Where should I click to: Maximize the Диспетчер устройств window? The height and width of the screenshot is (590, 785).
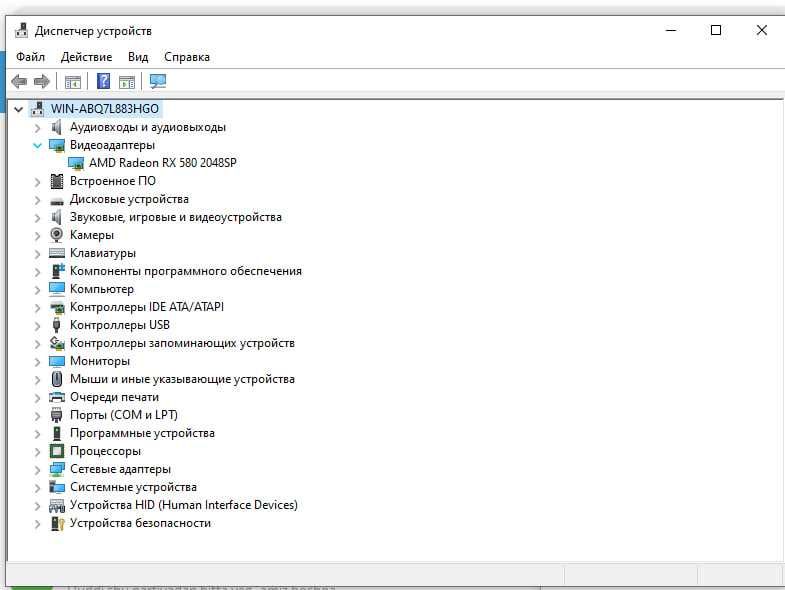click(716, 31)
